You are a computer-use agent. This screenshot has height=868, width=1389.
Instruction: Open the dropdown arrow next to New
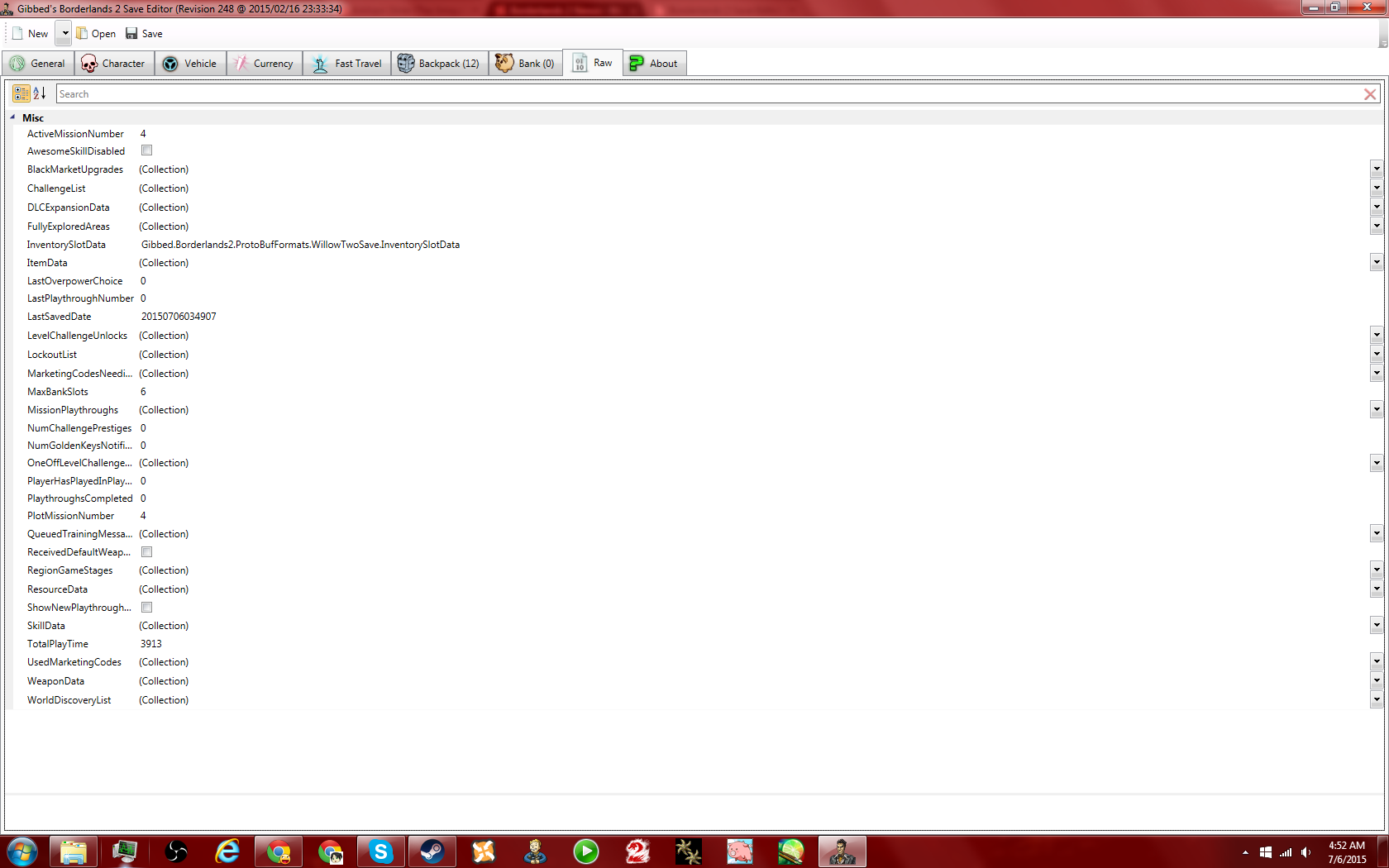(x=64, y=34)
